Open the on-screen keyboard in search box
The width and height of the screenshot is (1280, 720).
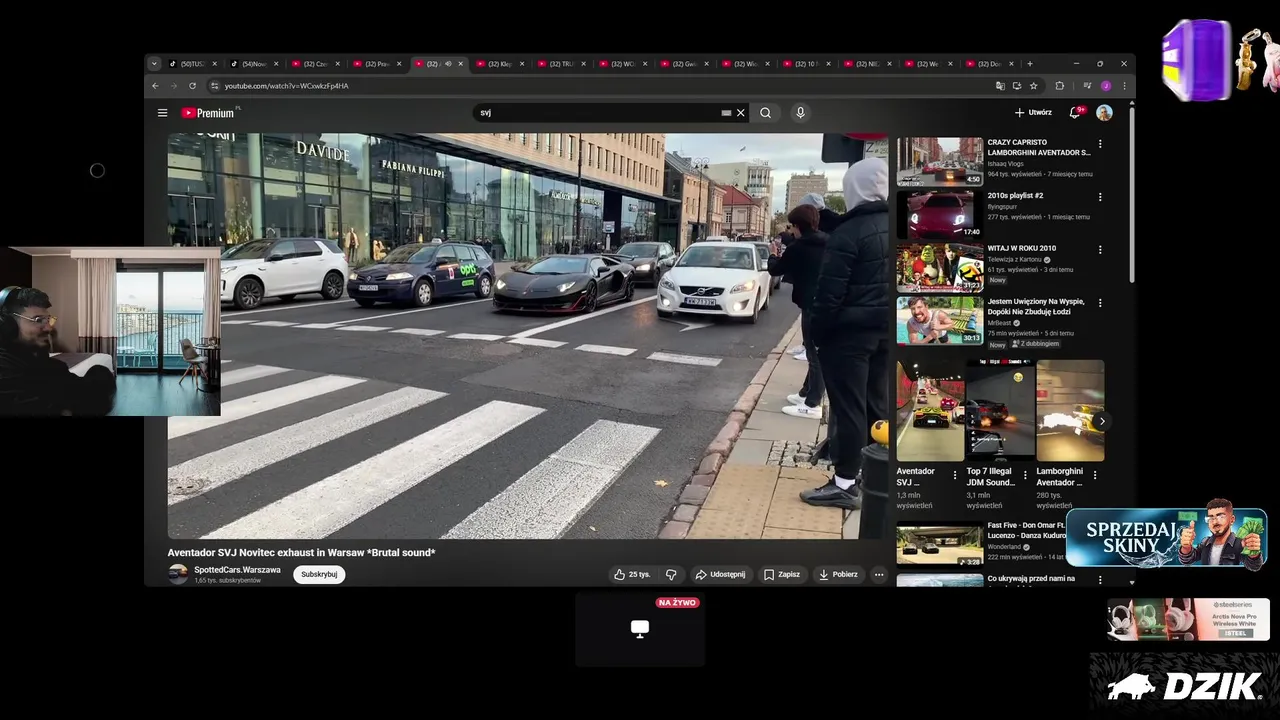pos(726,113)
